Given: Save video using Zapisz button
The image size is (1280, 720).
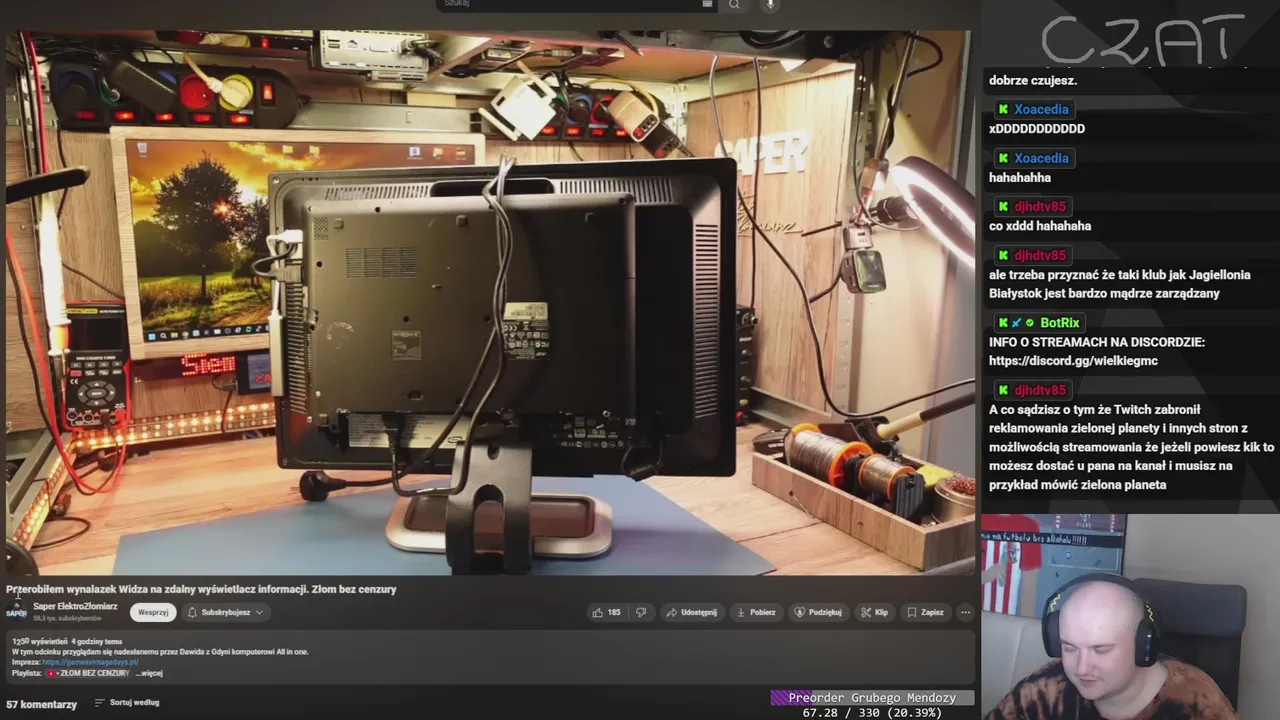Looking at the screenshot, I should [925, 612].
